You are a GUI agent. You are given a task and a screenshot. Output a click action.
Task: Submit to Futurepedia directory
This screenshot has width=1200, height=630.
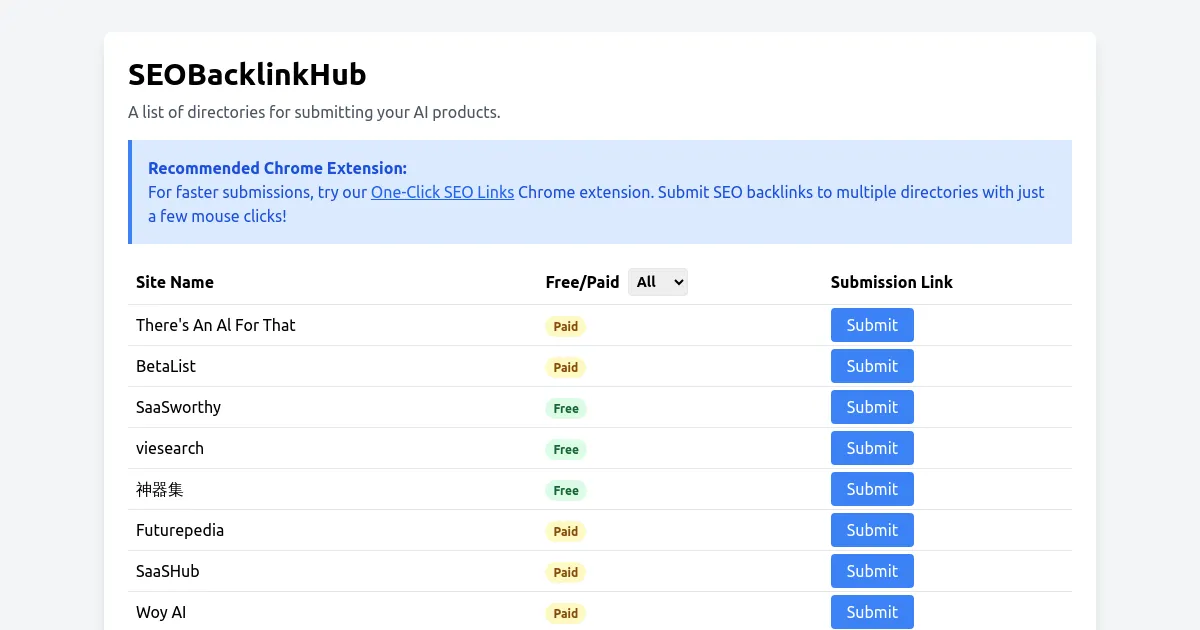[871, 530]
